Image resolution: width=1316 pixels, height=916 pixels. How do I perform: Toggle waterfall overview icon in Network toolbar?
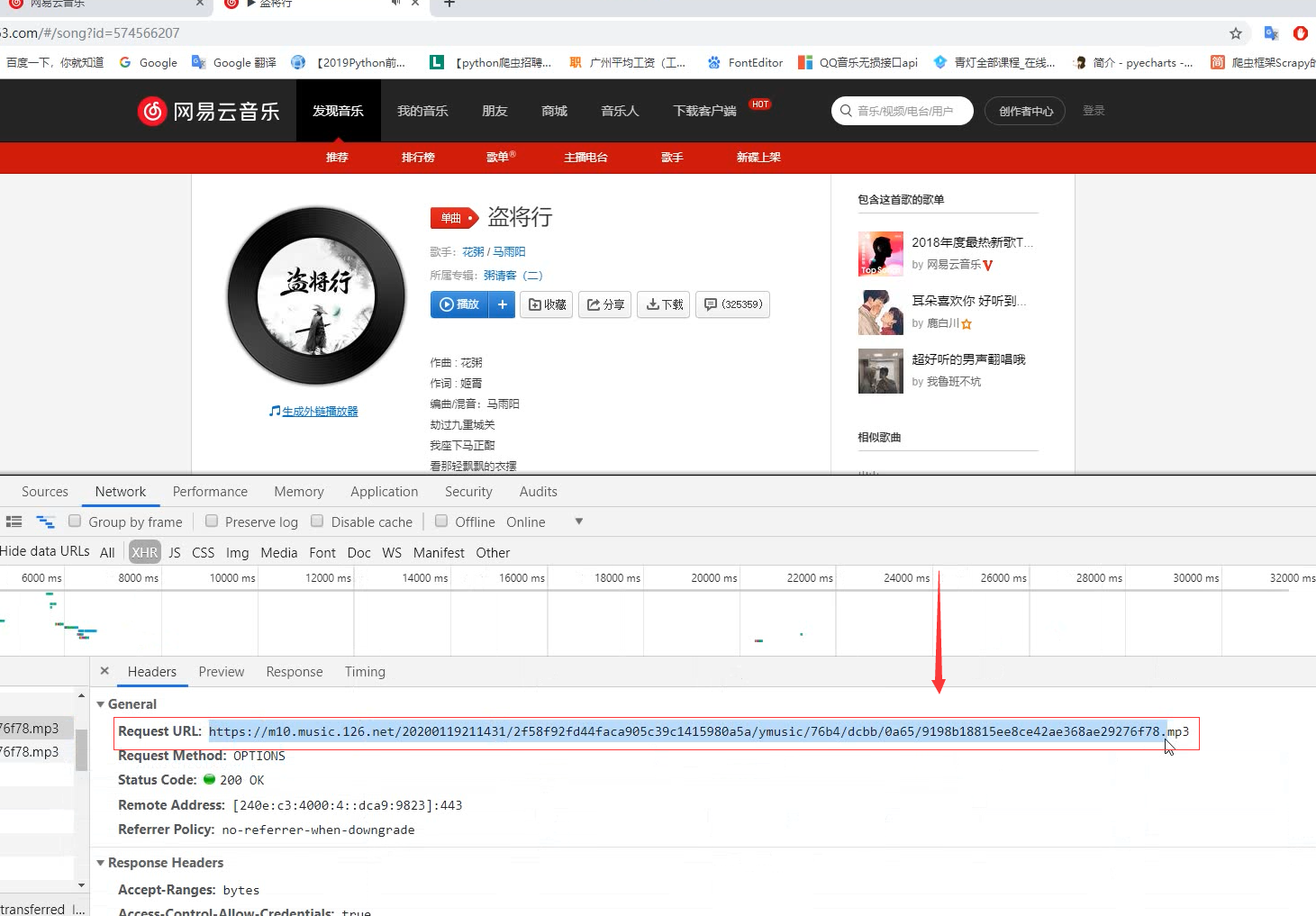tap(45, 521)
